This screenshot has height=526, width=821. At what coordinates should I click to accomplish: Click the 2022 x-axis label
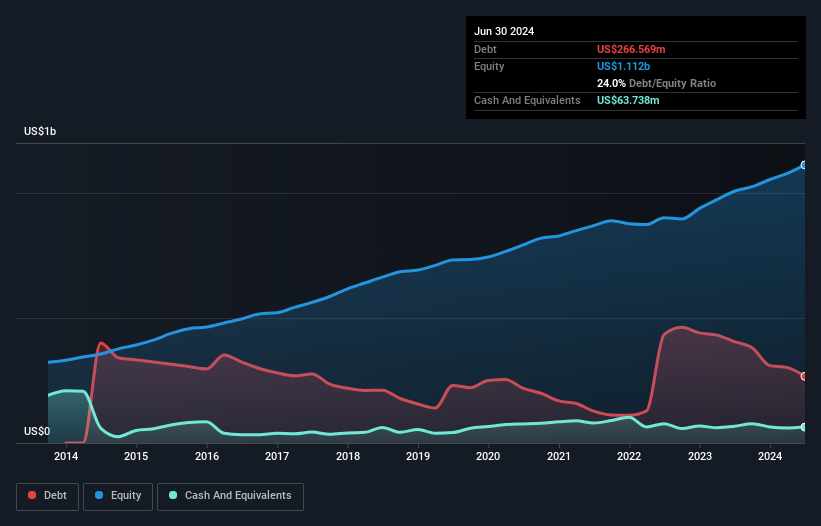click(629, 456)
